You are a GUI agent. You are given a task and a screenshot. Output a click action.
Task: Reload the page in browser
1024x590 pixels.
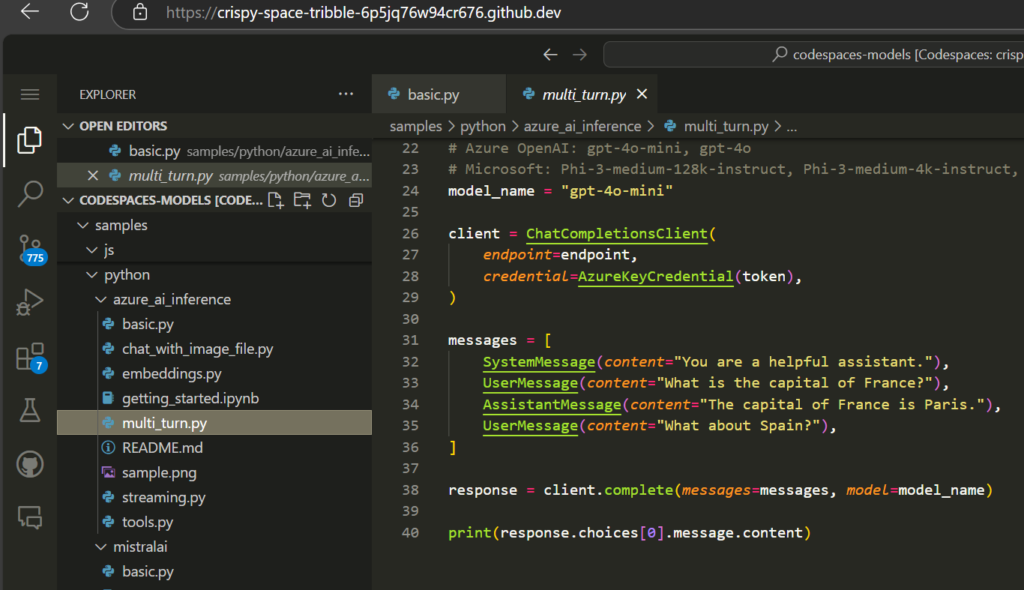(x=79, y=12)
